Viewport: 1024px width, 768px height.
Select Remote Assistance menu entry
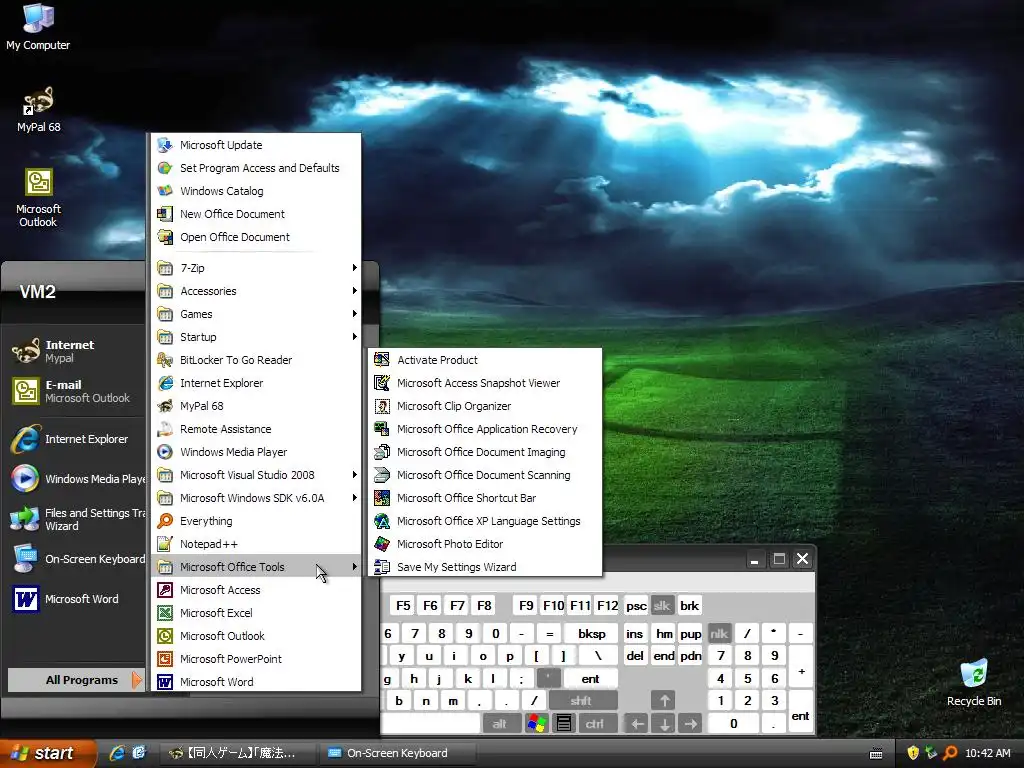(x=256, y=429)
